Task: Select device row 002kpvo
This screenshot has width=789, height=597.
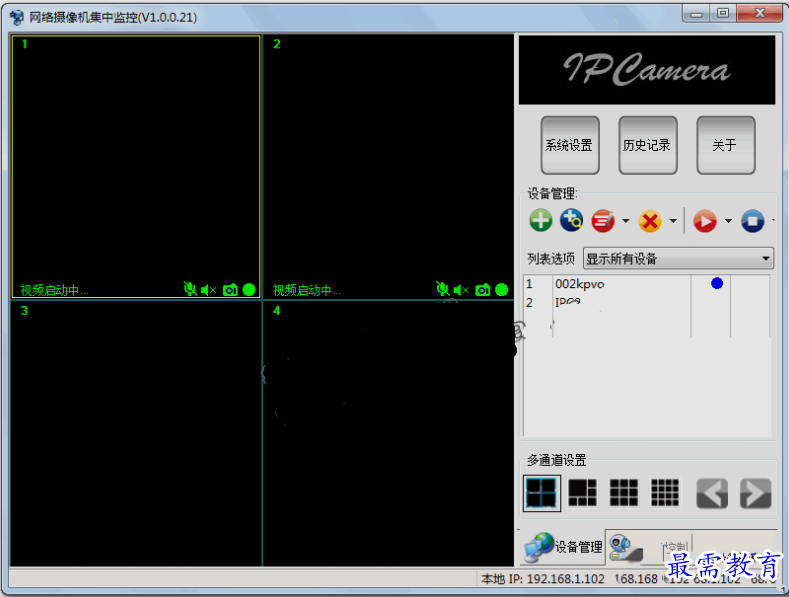Action: (647, 284)
